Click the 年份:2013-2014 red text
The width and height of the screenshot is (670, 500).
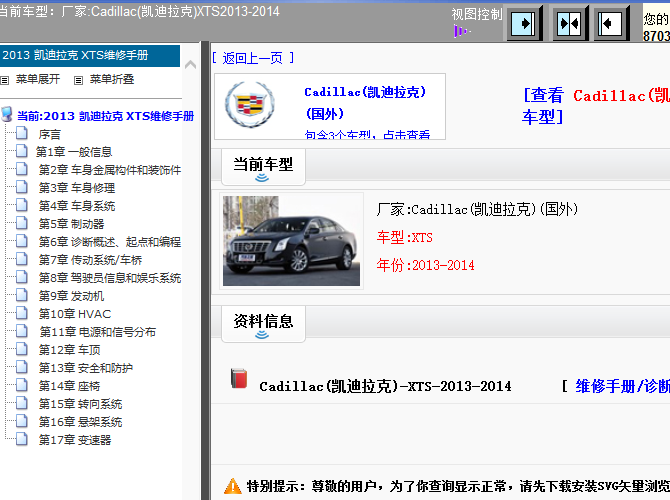(425, 265)
